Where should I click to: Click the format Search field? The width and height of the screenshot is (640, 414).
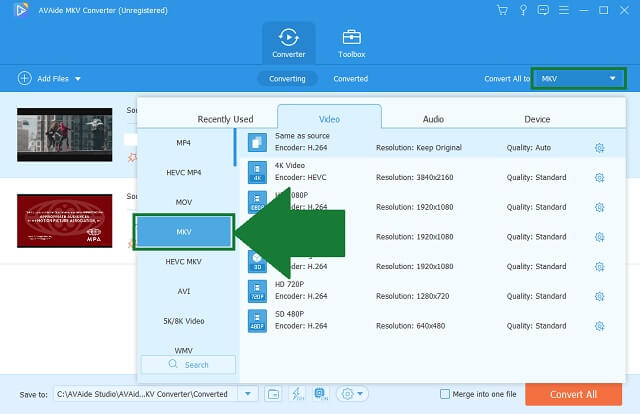tap(189, 364)
